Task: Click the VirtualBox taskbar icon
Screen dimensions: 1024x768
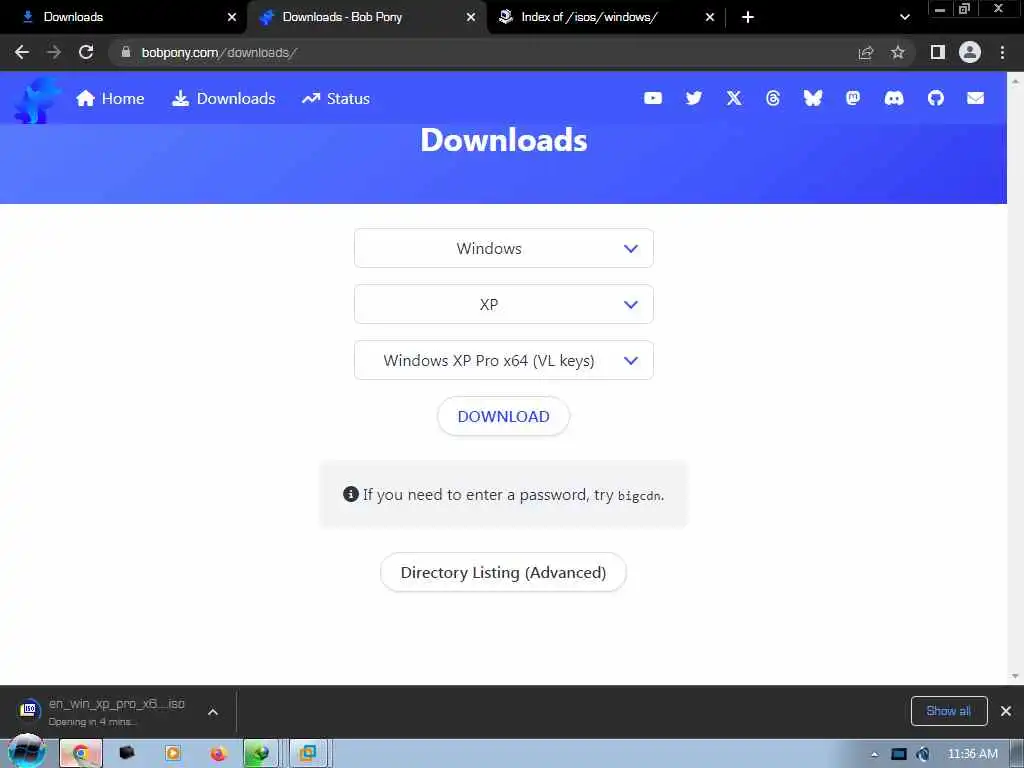Action: tap(307, 754)
